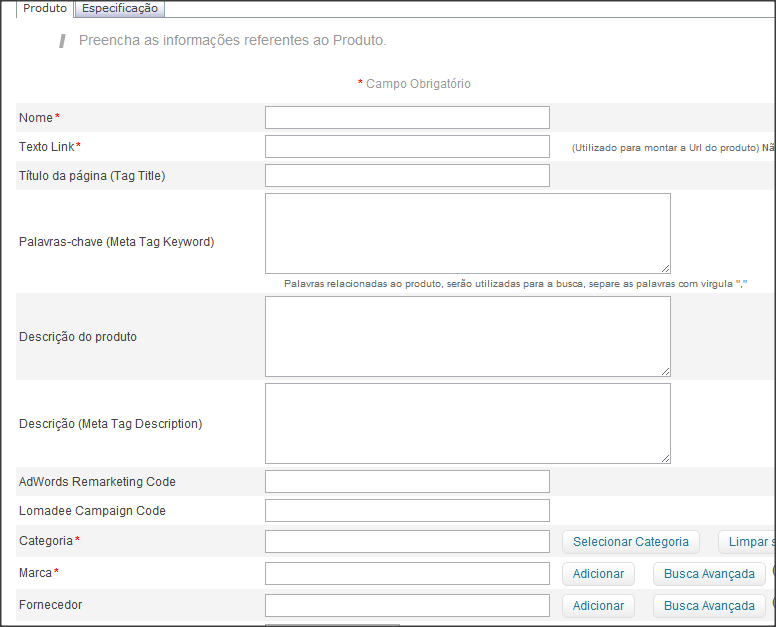Screen dimensions: 776x627
Task: Focus the Texto Link text box
Action: [x=407, y=147]
